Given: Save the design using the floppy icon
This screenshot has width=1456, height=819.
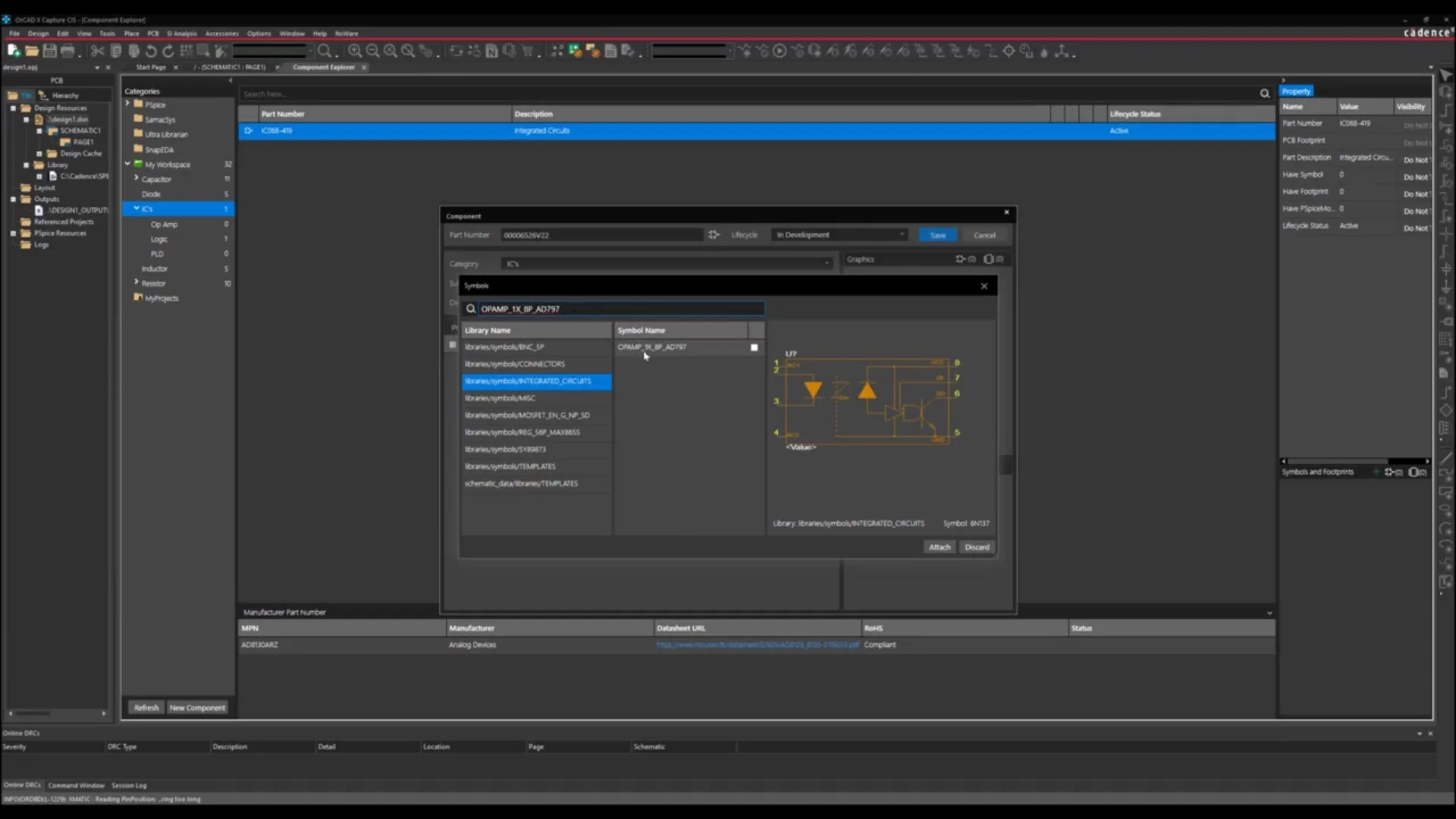Looking at the screenshot, I should point(50,51).
